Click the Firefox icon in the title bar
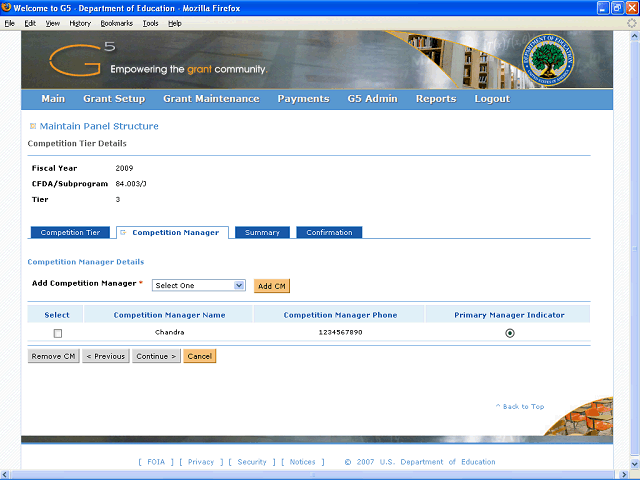This screenshot has height=480, width=640. point(6,7)
